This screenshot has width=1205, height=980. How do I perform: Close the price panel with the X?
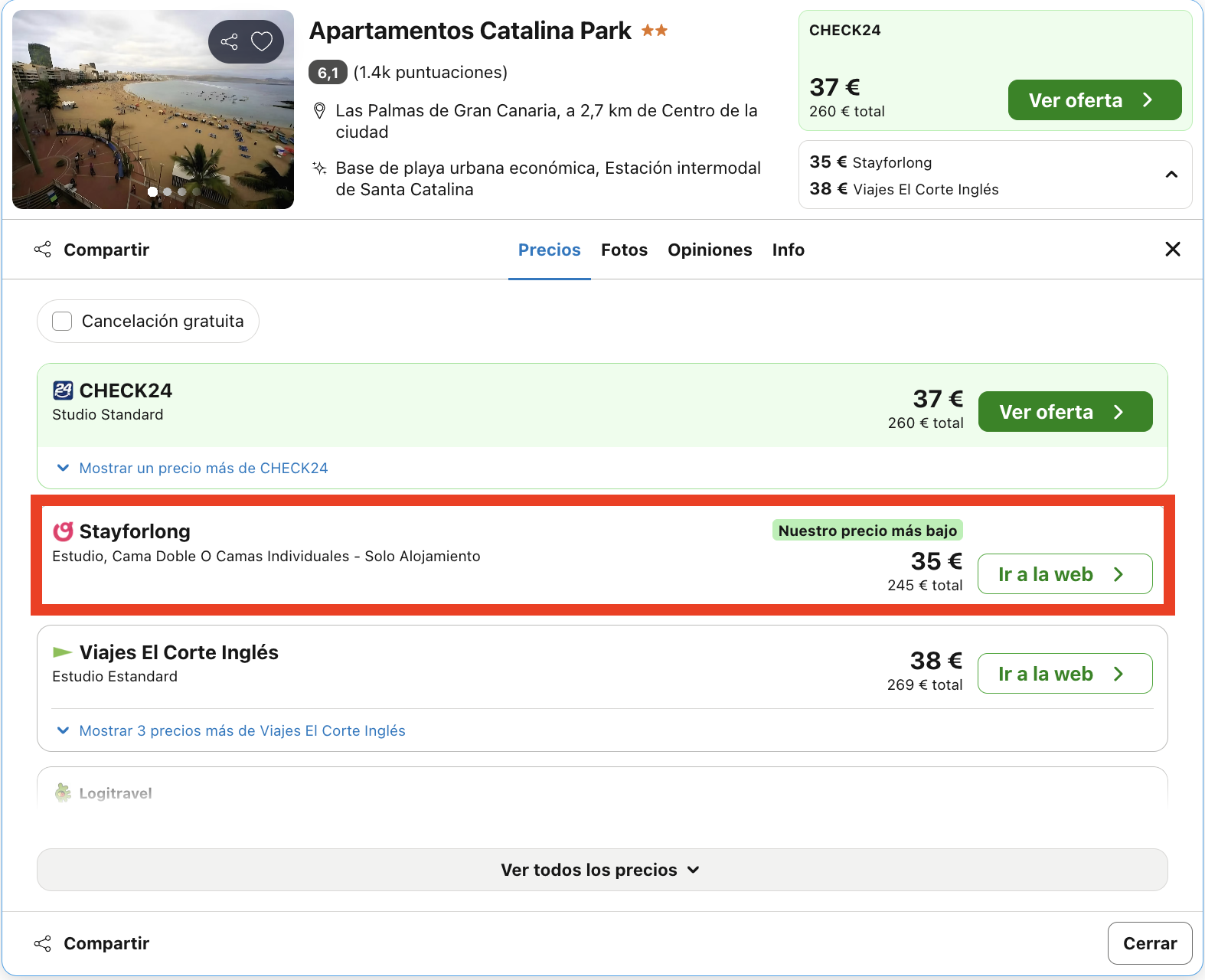(1172, 249)
